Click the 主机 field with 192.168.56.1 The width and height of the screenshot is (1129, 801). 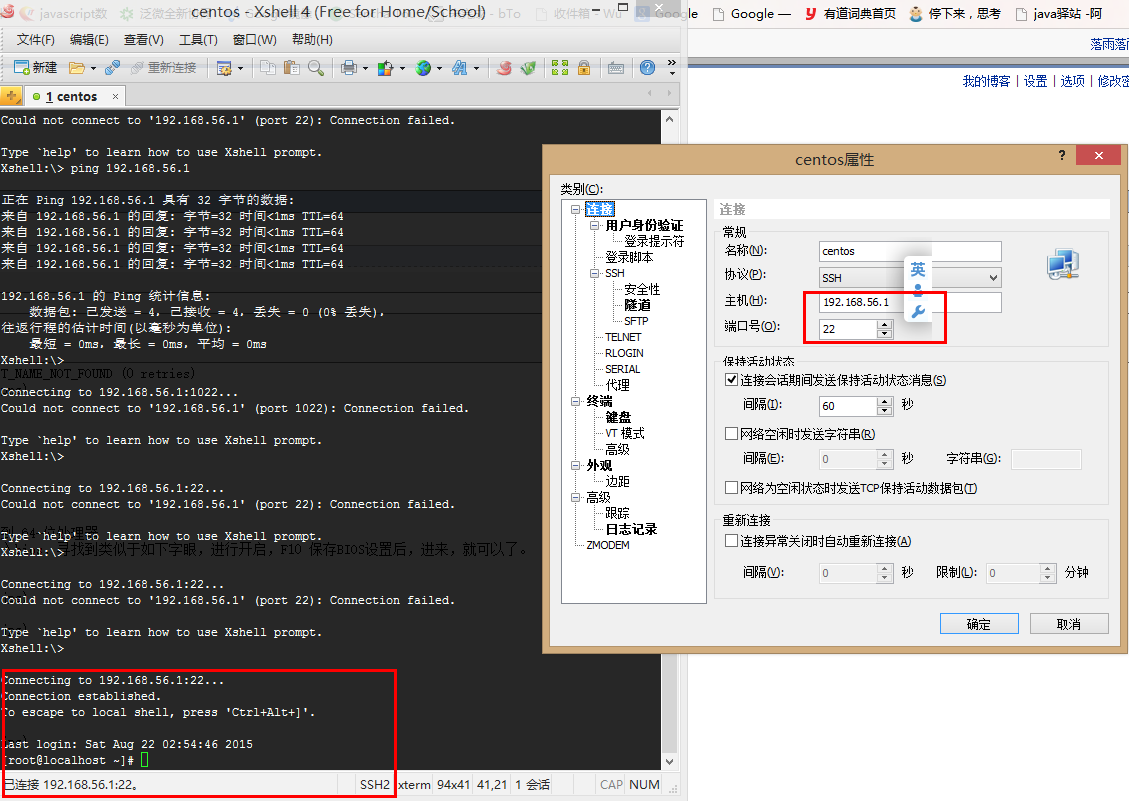coord(910,303)
